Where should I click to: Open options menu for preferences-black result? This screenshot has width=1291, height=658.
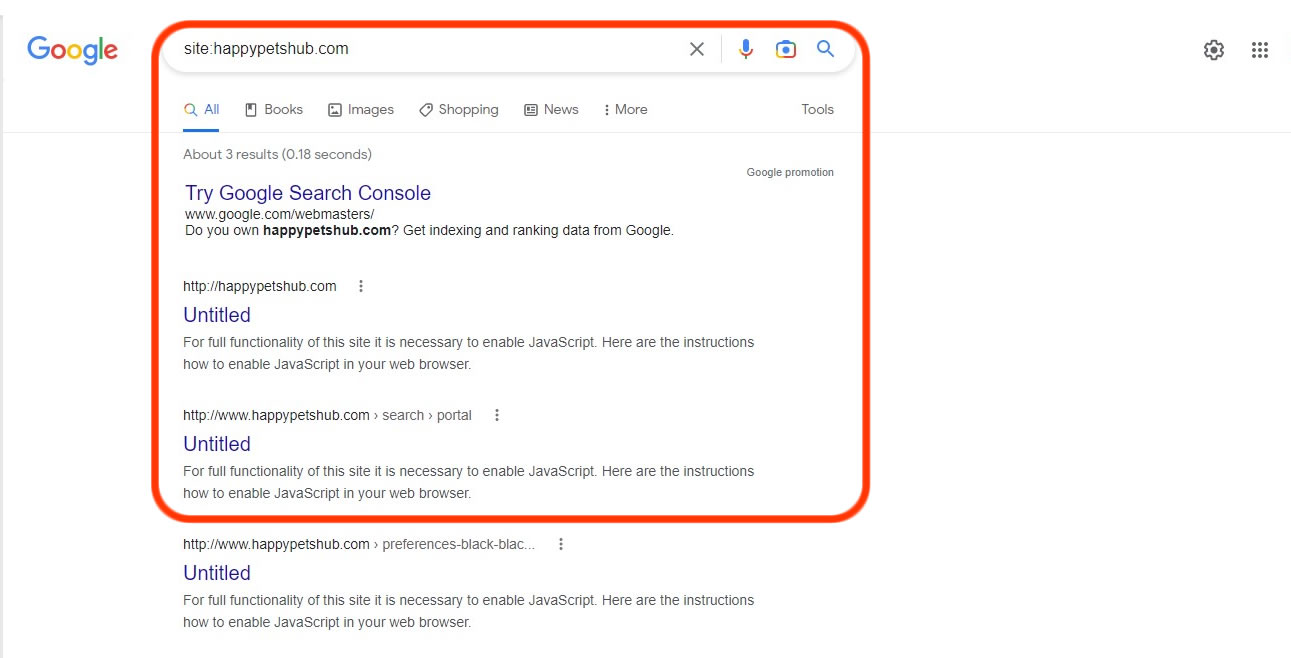[561, 544]
